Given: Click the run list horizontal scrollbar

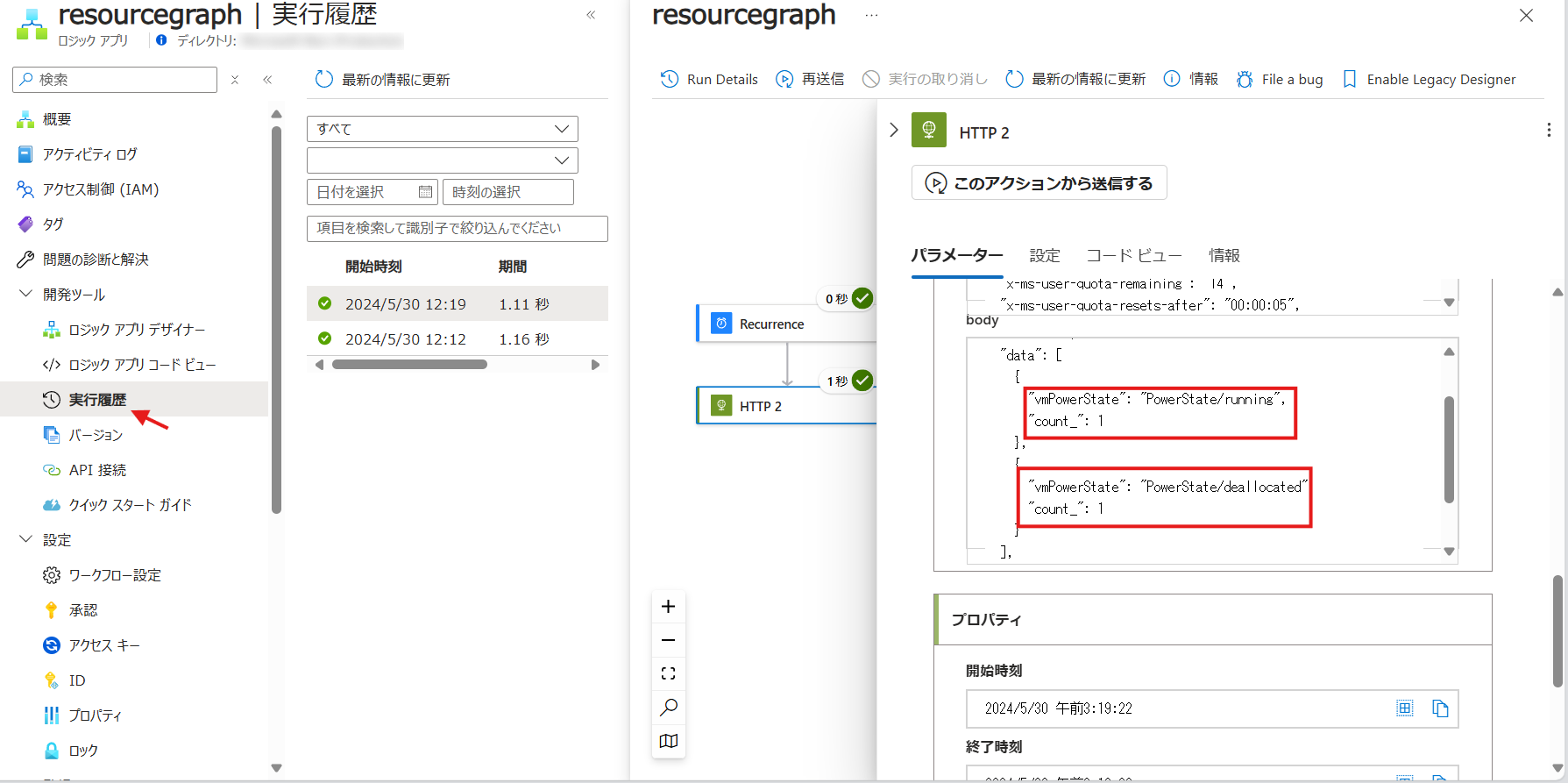Looking at the screenshot, I should 409,365.
